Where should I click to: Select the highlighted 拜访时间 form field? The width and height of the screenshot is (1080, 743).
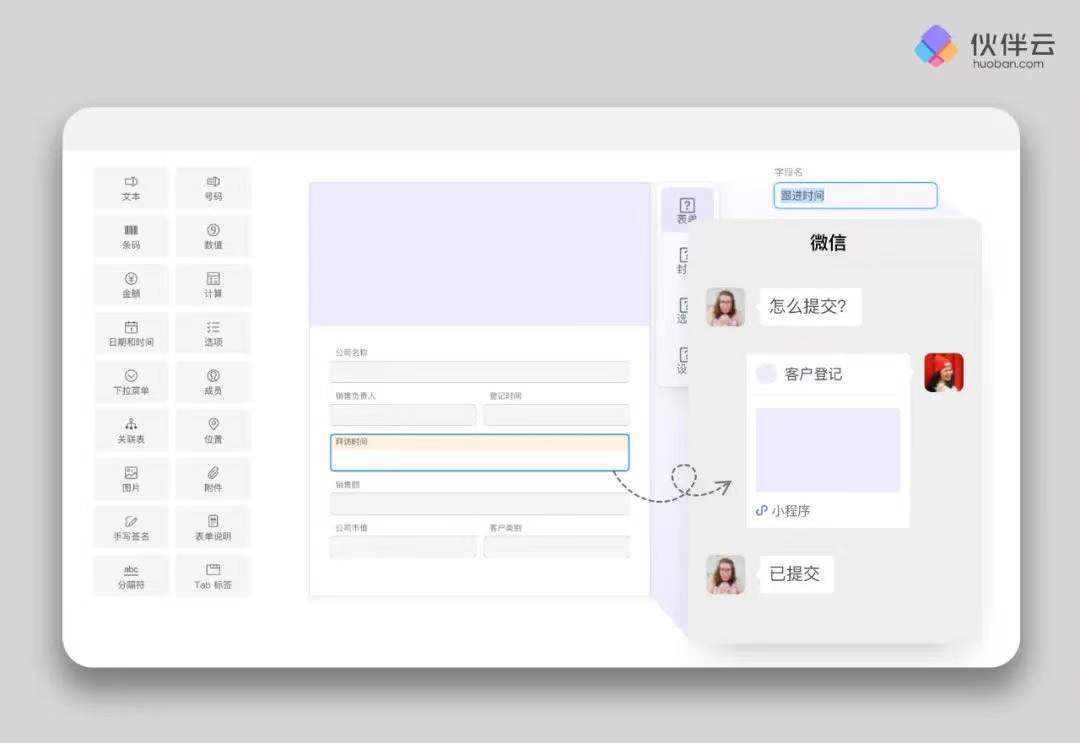click(x=479, y=453)
